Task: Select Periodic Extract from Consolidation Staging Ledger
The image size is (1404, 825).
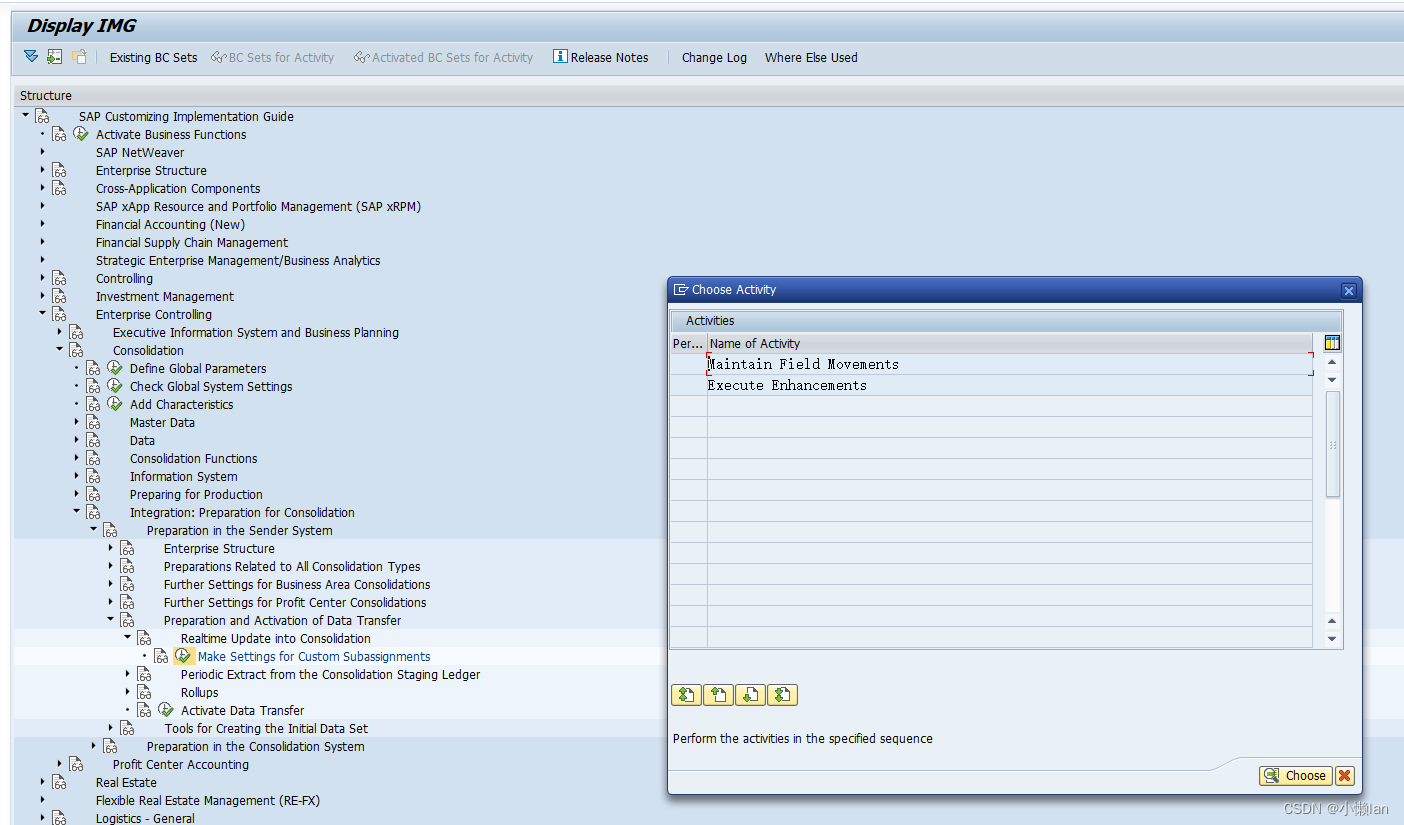Action: (x=330, y=674)
